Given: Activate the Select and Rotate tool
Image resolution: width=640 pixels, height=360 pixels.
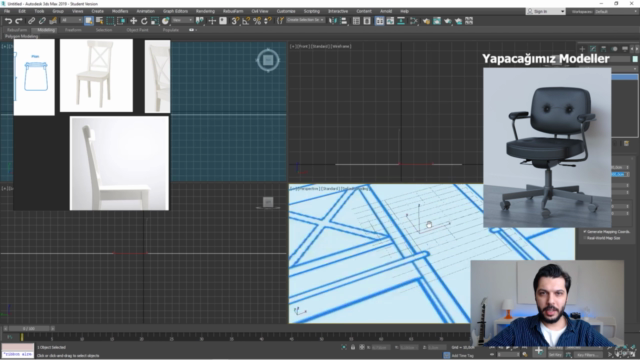Looking at the screenshot, I should 144,21.
